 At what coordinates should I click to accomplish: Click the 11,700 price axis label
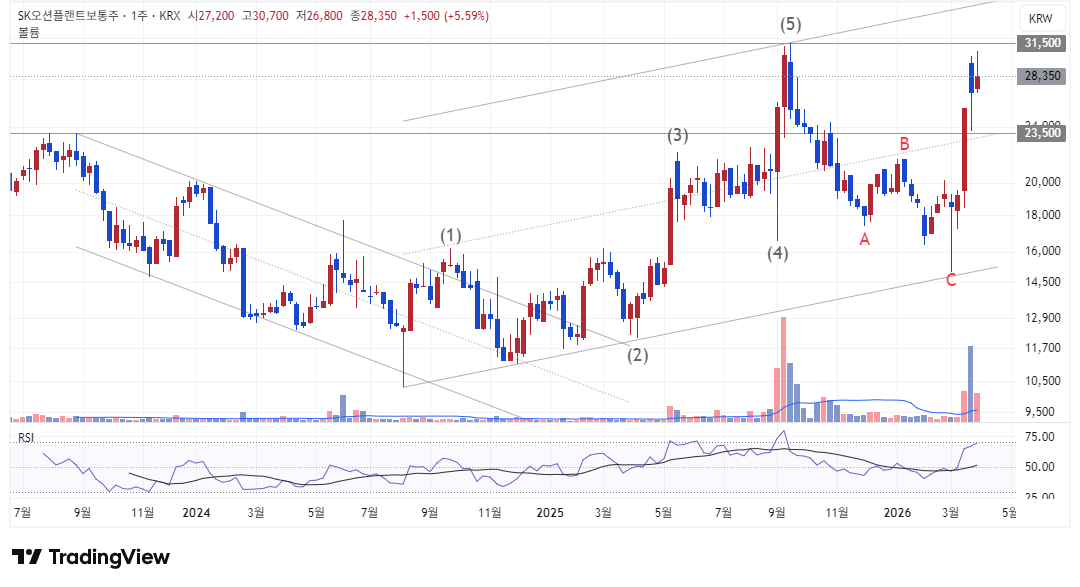click(x=1043, y=348)
